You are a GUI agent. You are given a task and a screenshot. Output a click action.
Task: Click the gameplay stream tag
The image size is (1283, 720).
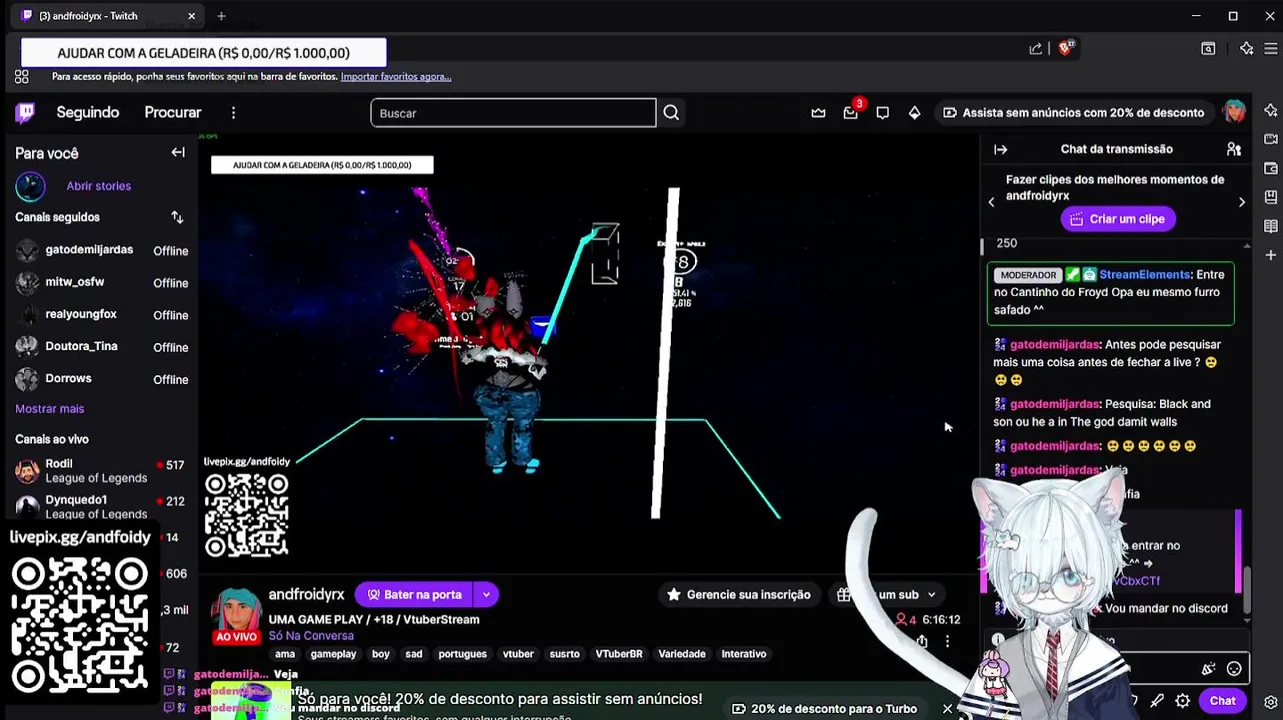tap(333, 654)
